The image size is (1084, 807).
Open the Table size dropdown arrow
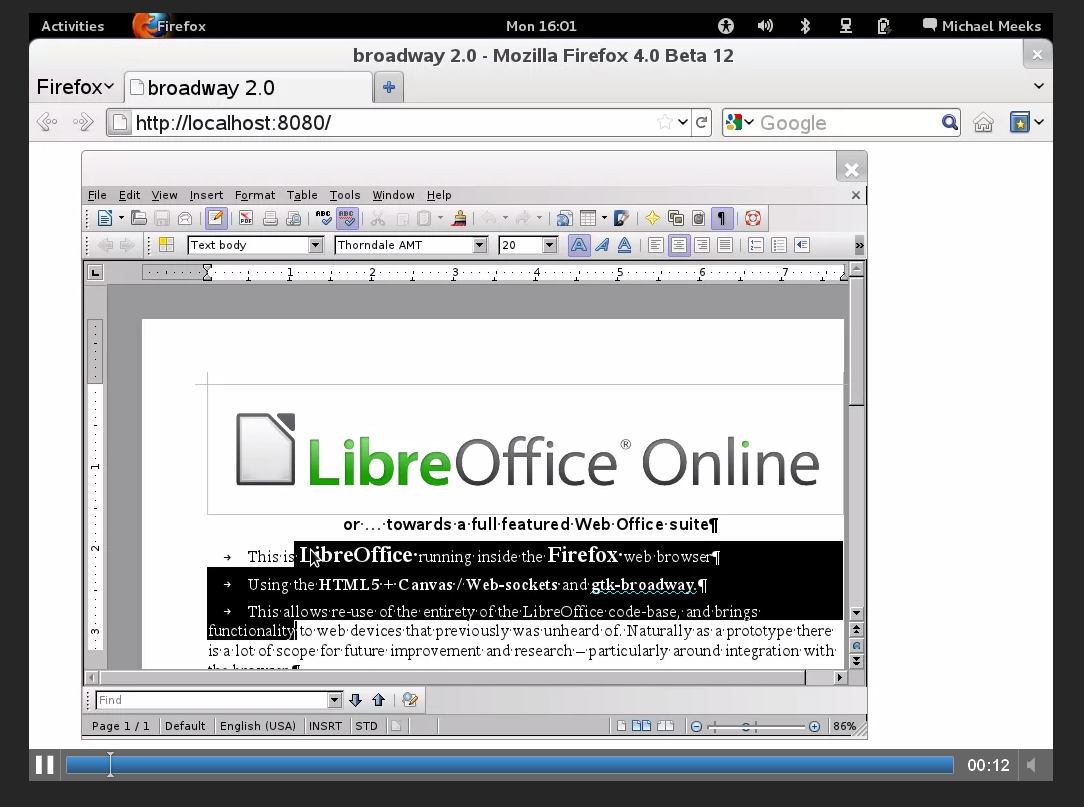pyautogui.click(x=604, y=219)
